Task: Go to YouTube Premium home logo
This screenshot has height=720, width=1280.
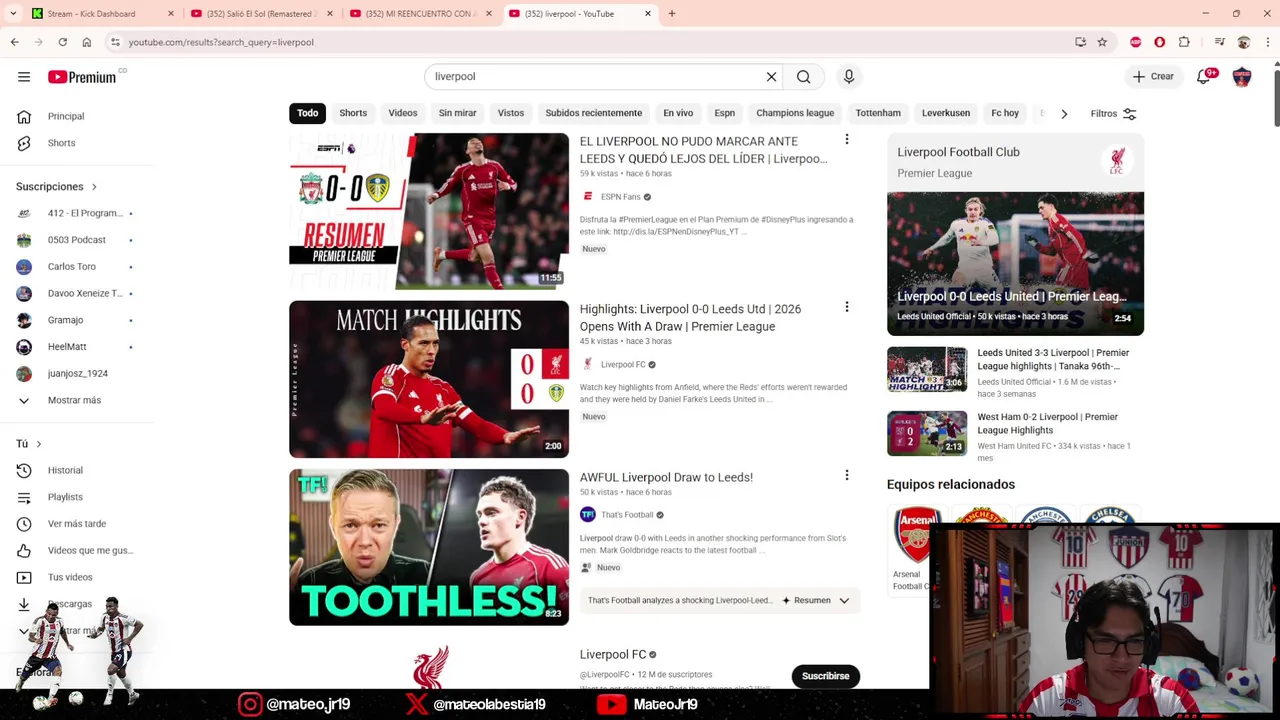Action: tap(82, 77)
